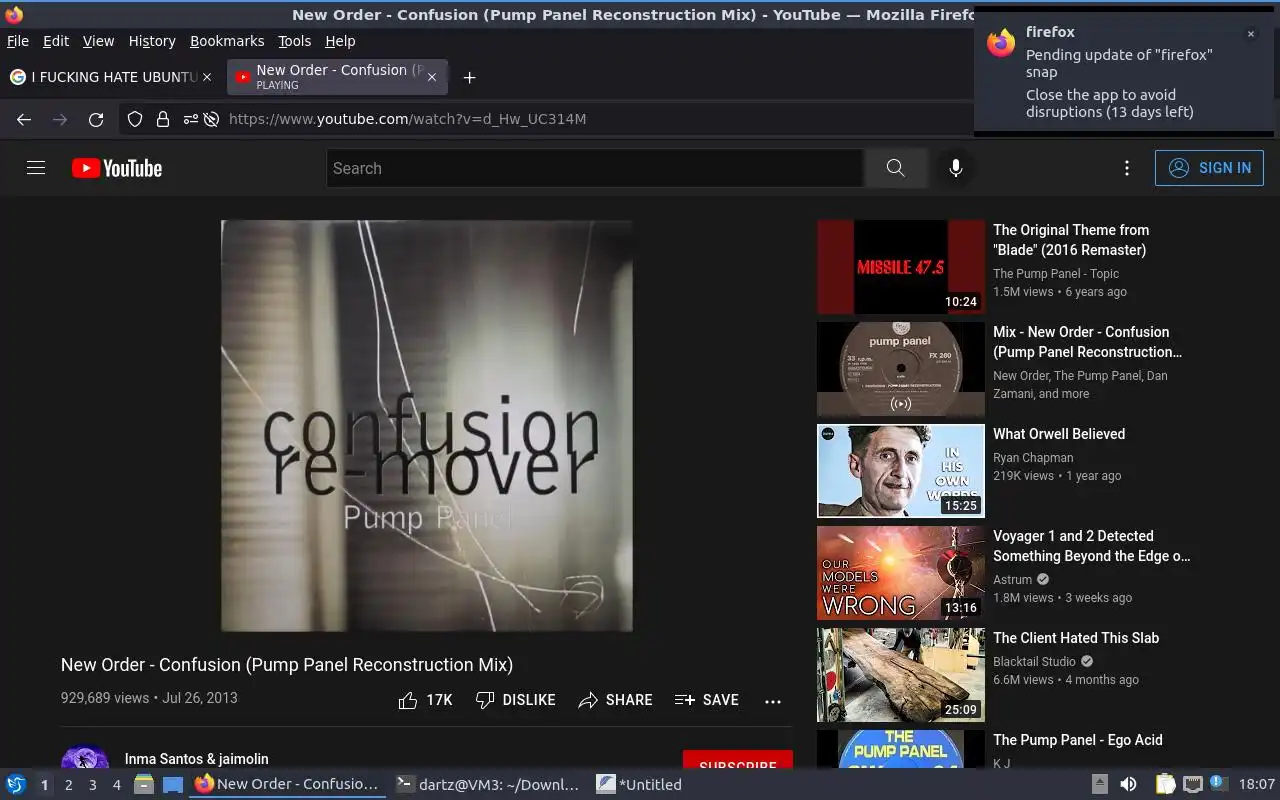Open the View menu
1280x800 pixels.
(x=98, y=41)
